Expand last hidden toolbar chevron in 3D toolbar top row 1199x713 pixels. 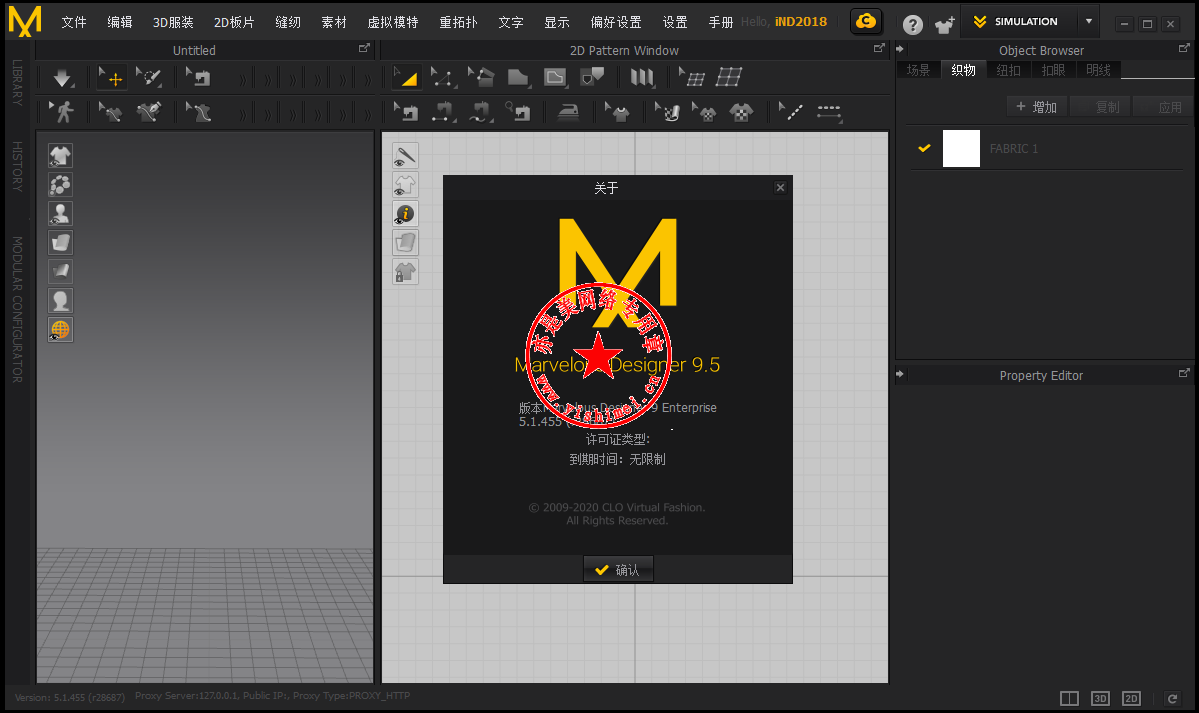368,79
